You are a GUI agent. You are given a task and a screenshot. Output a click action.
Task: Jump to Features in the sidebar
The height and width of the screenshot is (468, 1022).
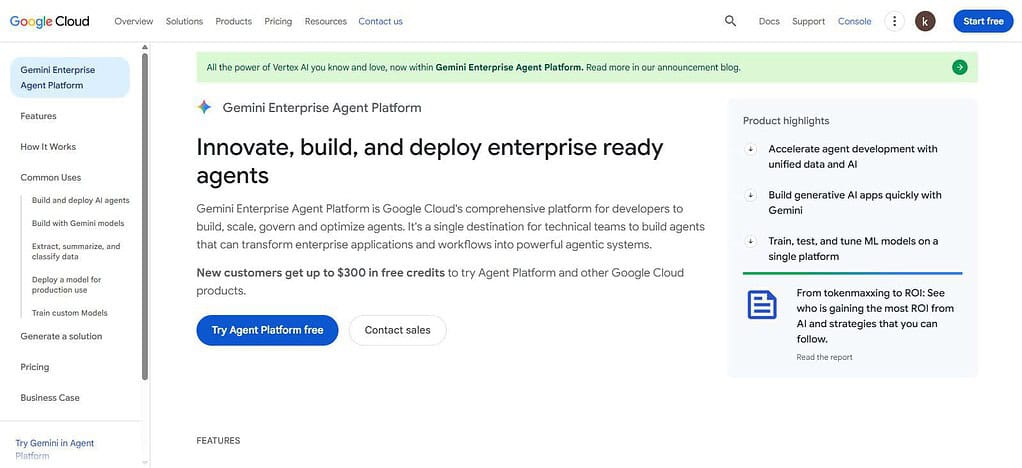pos(38,116)
